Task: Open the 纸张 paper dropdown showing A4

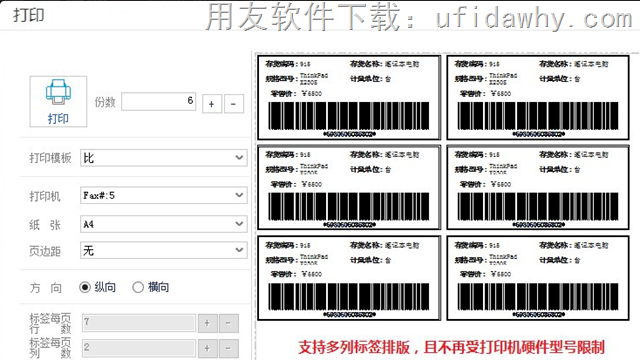Action: pyautogui.click(x=164, y=224)
